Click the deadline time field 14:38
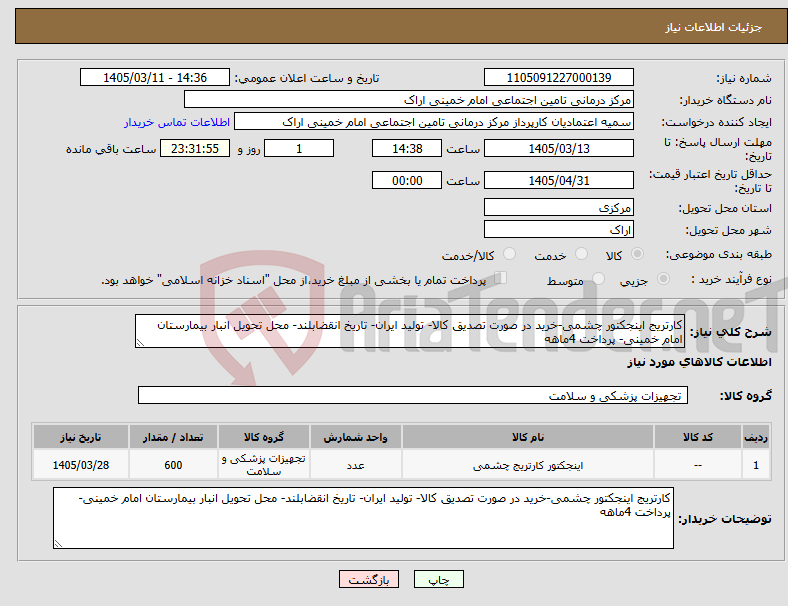788x606 pixels. click(x=407, y=148)
